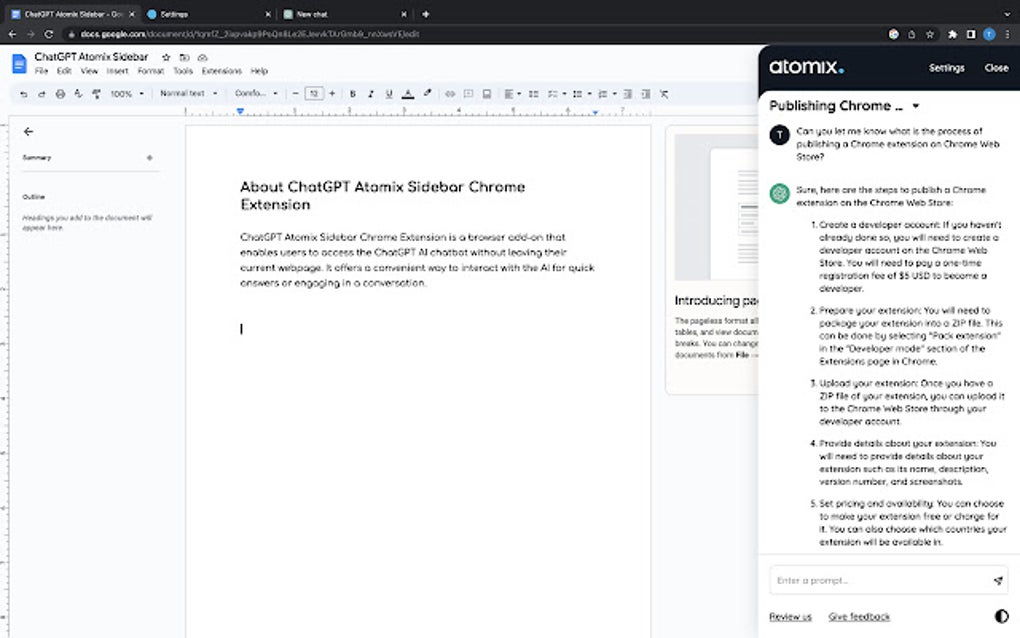Click the Add comment icon
The height and width of the screenshot is (638, 1020).
tap(467, 93)
